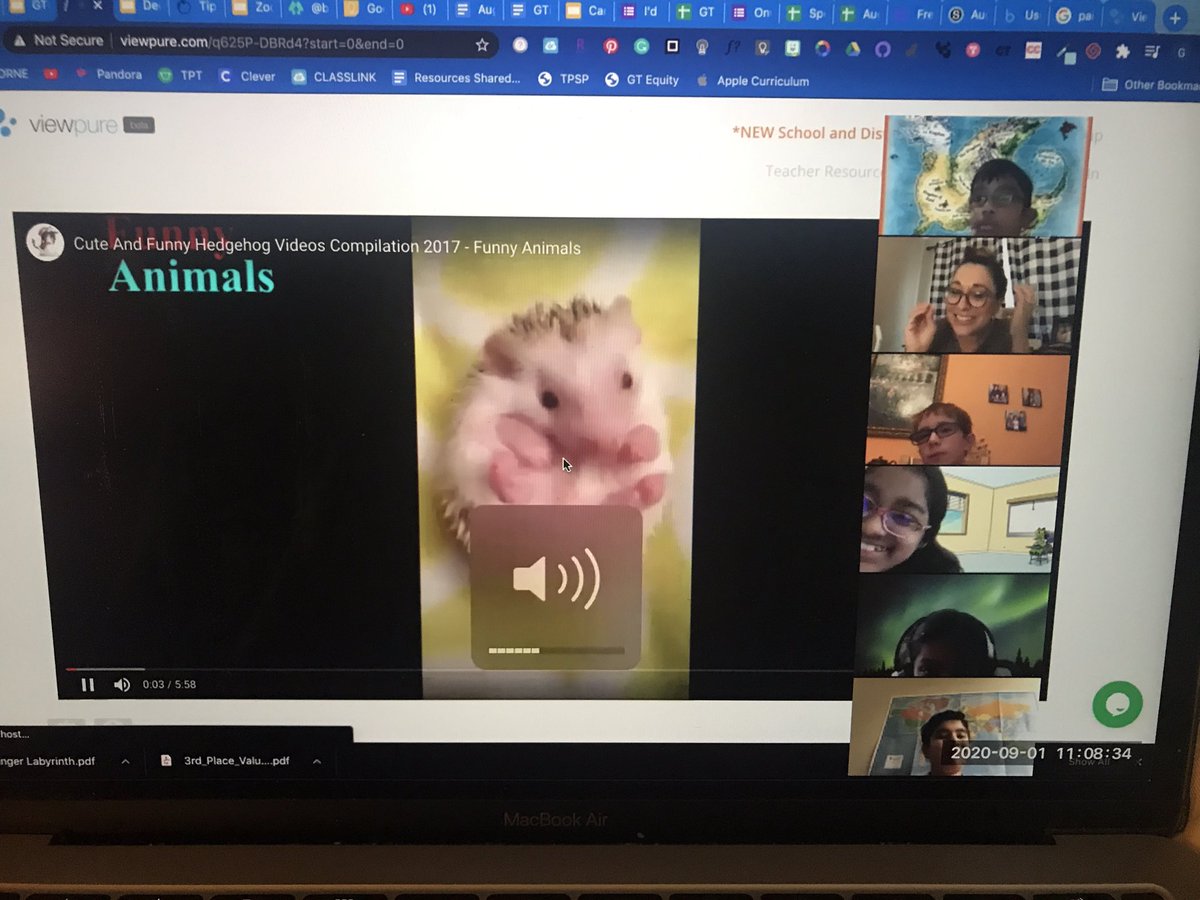This screenshot has width=1200, height=900.
Task: Switch to the 'Ca' browser tab
Action: pos(586,11)
